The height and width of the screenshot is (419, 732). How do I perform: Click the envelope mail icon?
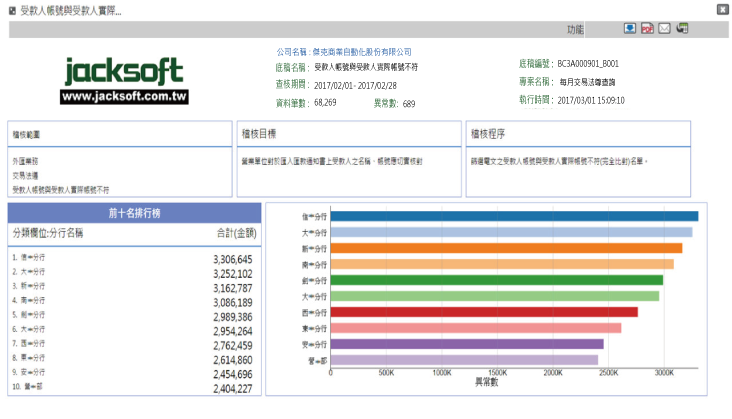[664, 29]
